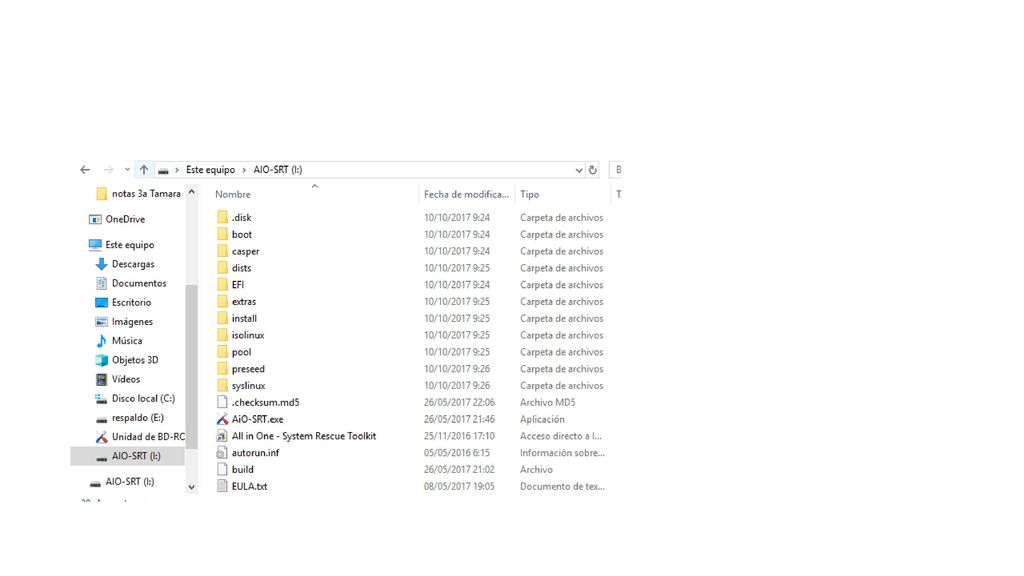Viewport: 1024px width, 576px height.
Task: Select 'All in One - System Rescue Toolkit' name
Action: [304, 436]
